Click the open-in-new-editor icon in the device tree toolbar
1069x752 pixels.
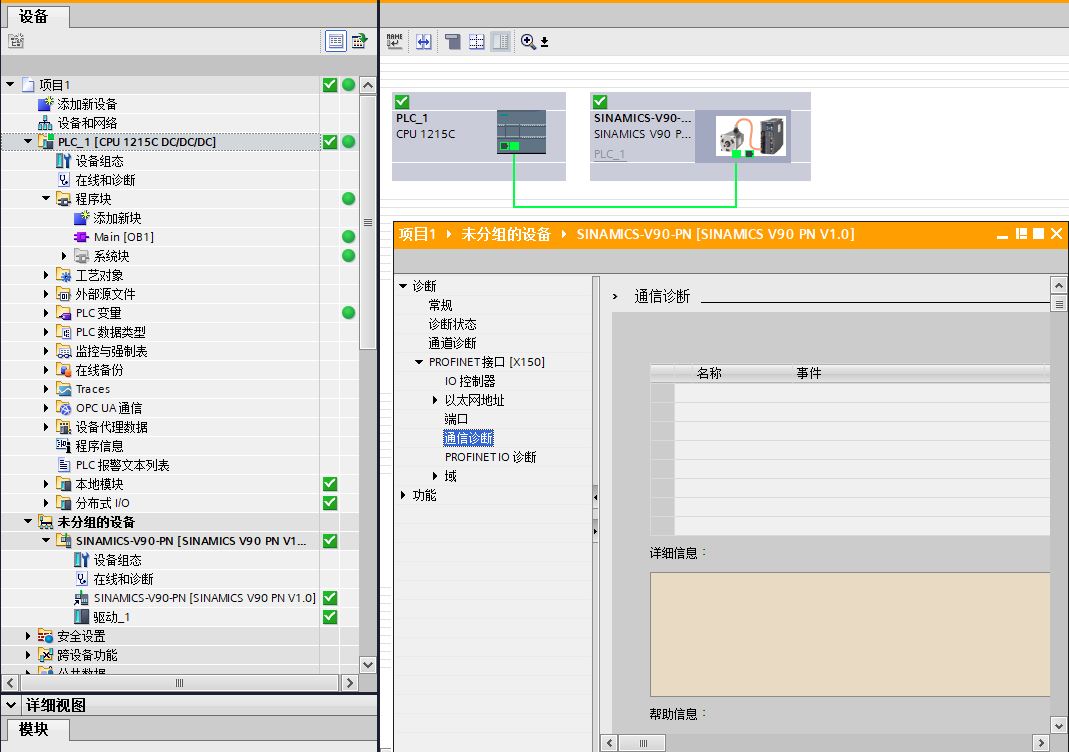coord(359,41)
